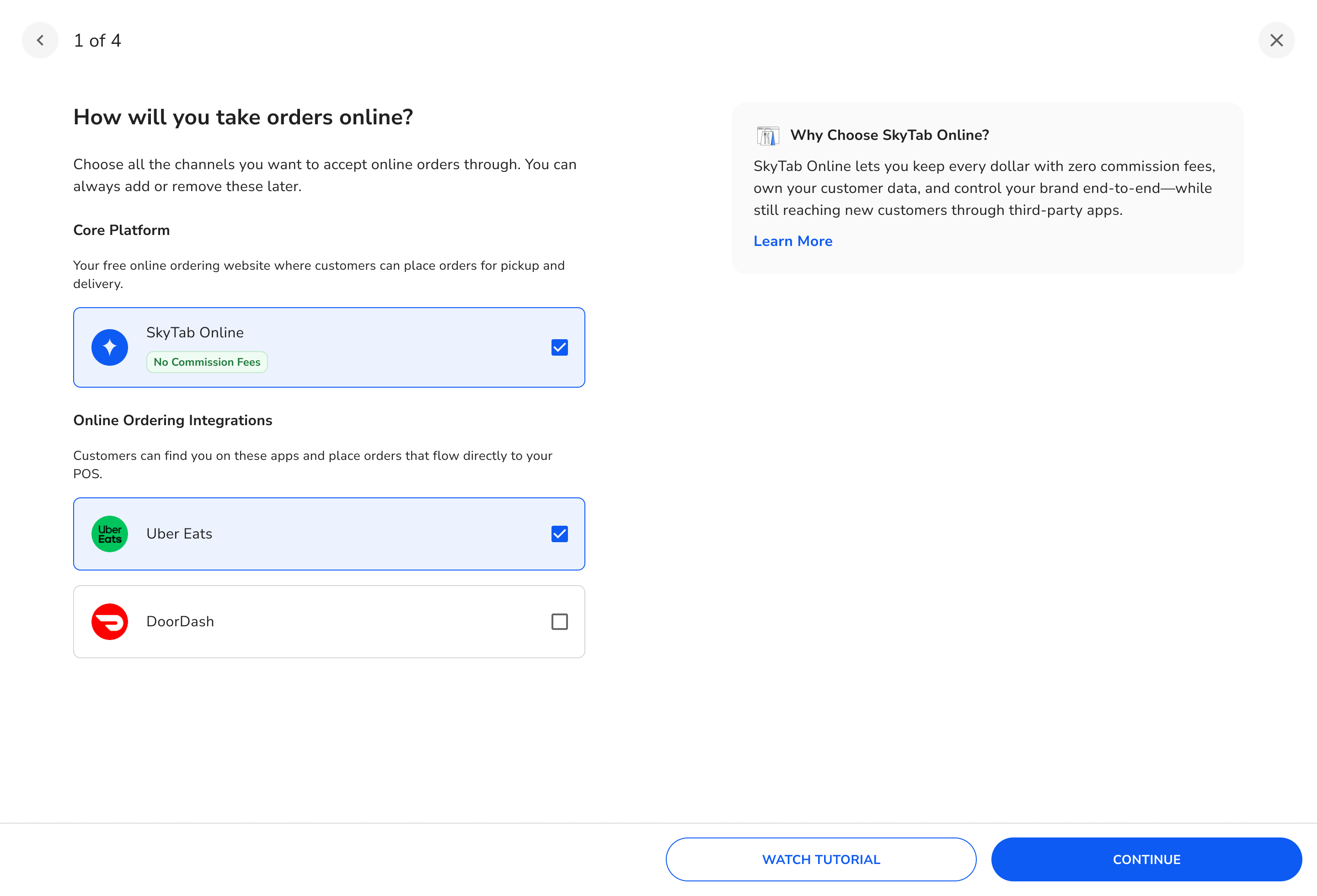Click the X icon in the top right

1276,40
